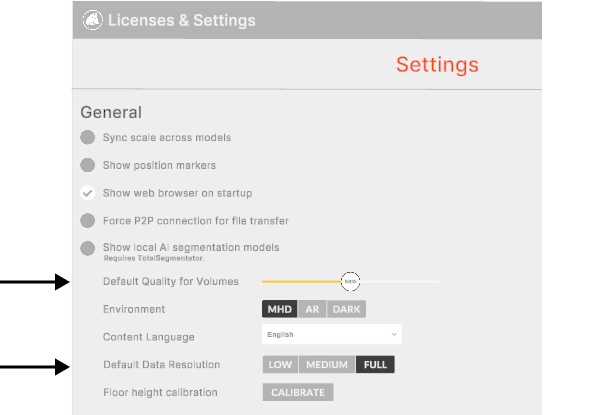Open the Content Language dropdown

coord(330,335)
